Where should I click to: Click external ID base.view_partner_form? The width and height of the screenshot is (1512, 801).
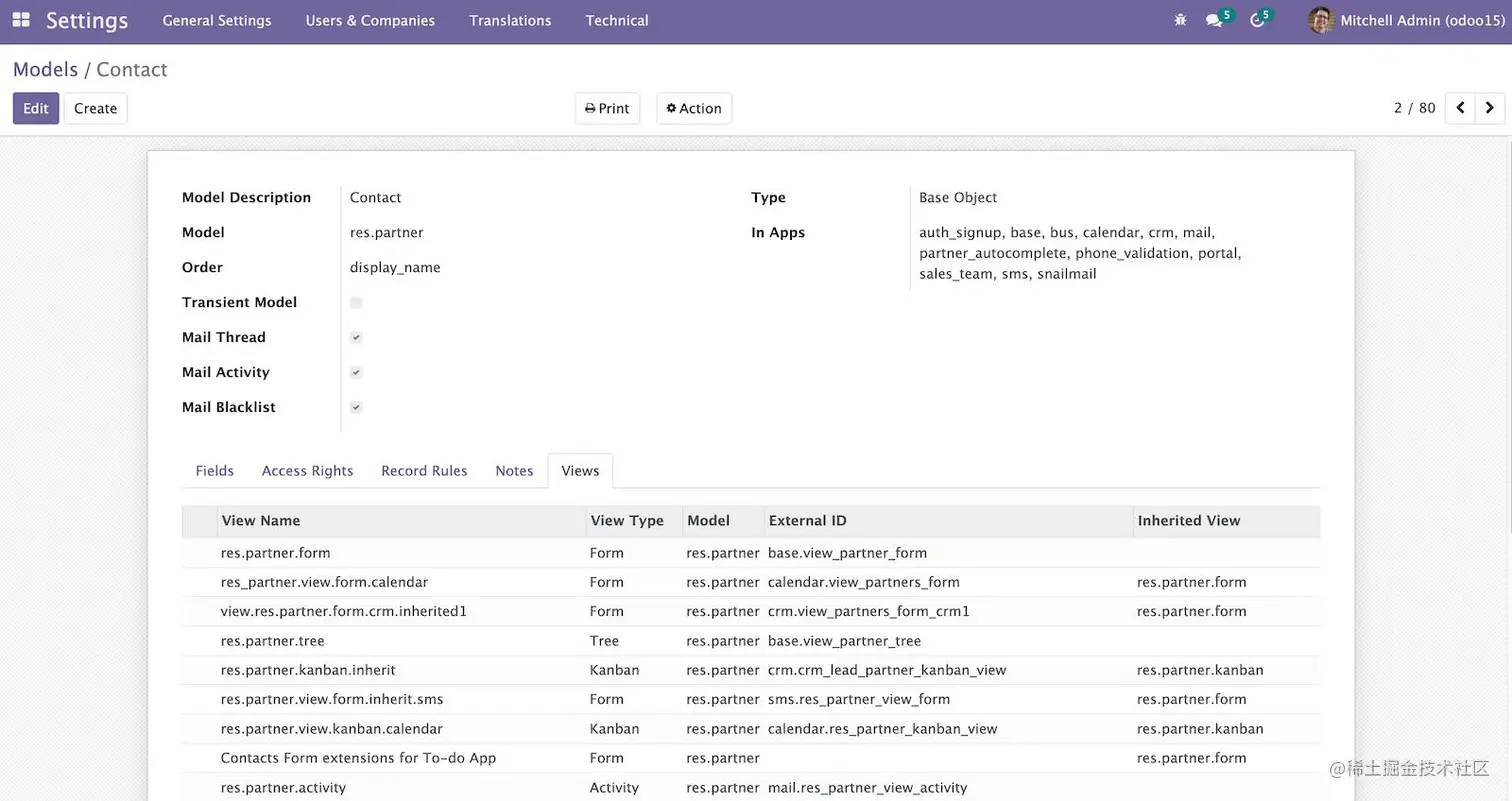[x=847, y=553]
